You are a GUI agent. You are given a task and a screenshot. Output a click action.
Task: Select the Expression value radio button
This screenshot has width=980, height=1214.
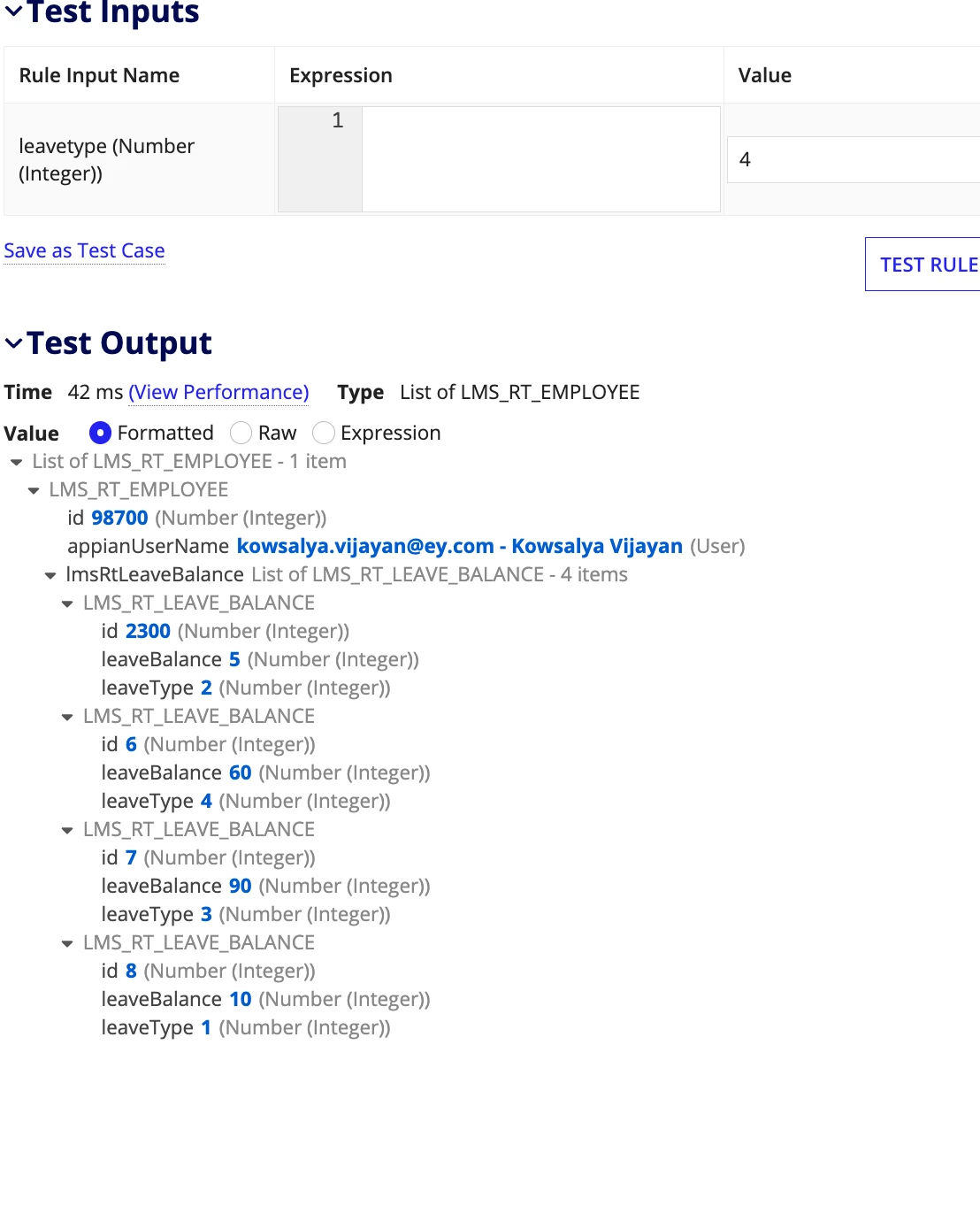(324, 433)
